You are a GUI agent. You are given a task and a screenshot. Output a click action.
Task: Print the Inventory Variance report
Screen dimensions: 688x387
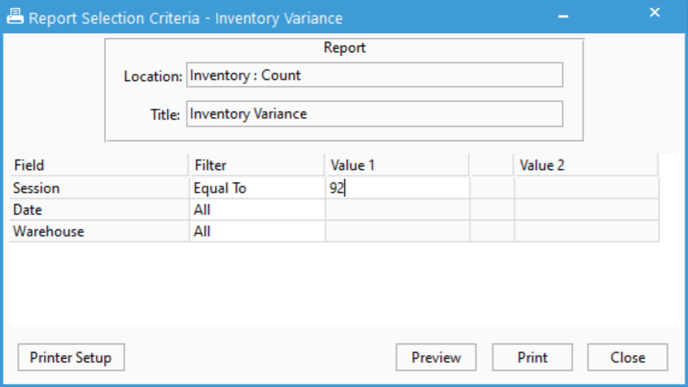point(532,357)
